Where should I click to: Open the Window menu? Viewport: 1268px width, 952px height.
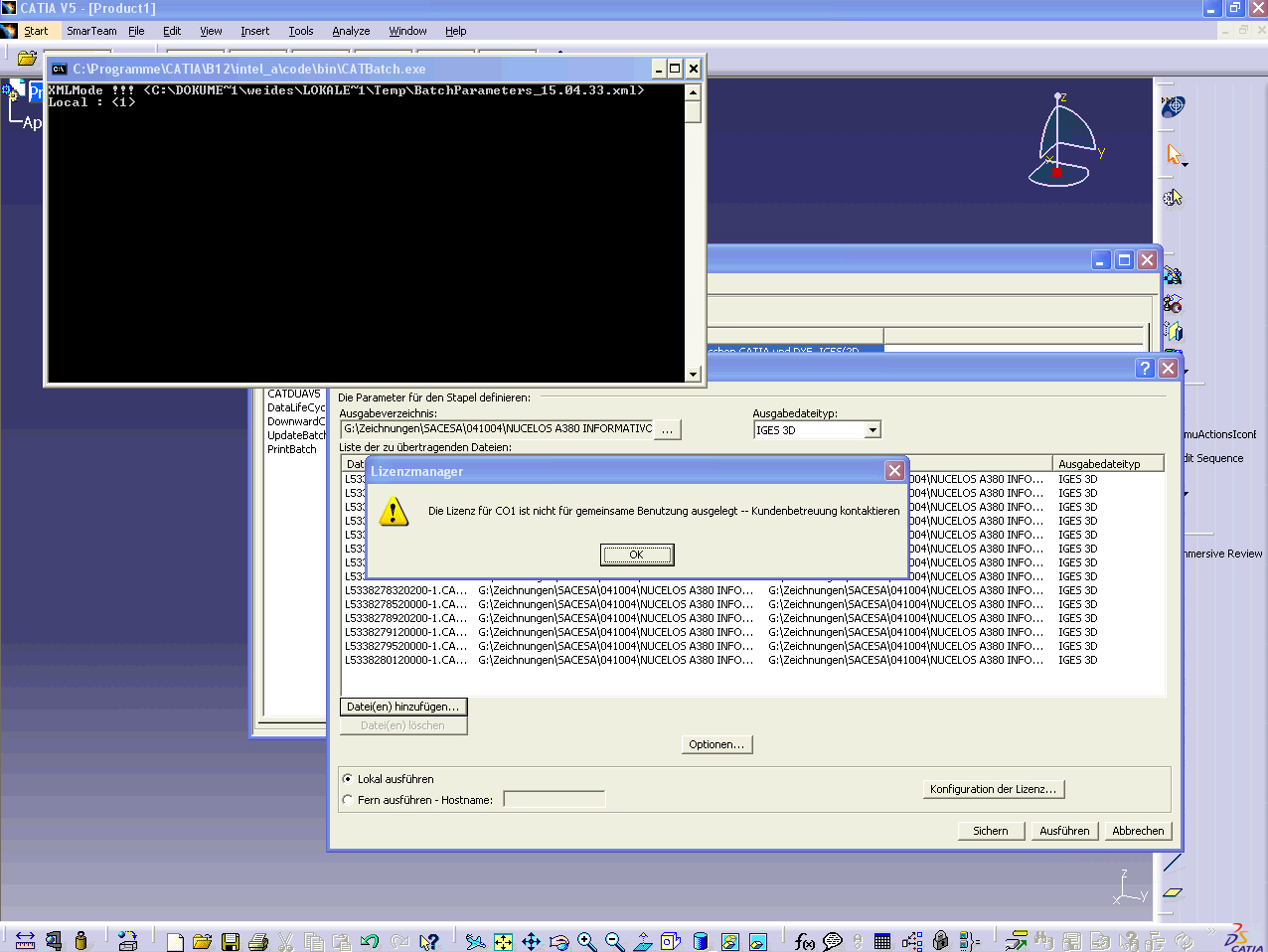click(407, 31)
